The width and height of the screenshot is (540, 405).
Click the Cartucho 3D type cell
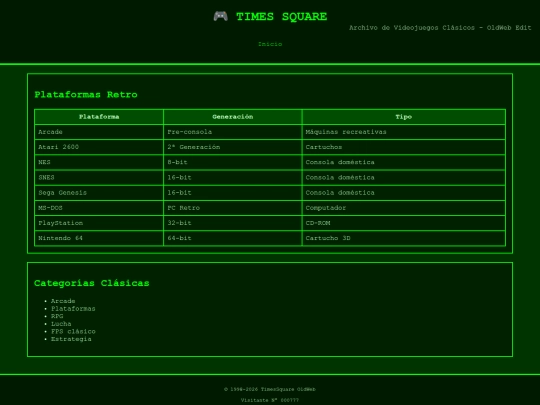click(x=404, y=238)
